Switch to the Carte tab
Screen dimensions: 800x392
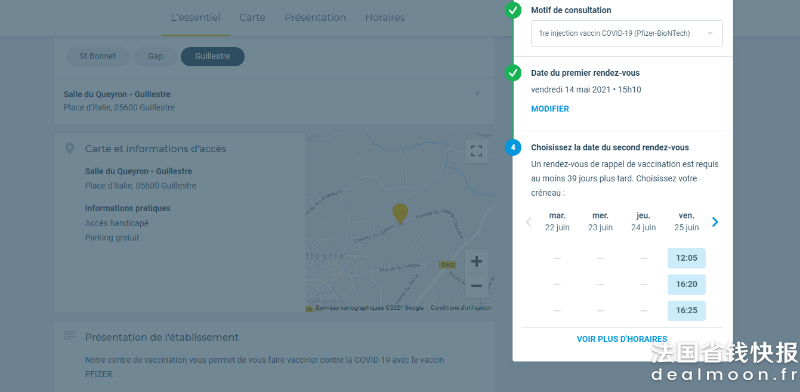pyautogui.click(x=253, y=18)
